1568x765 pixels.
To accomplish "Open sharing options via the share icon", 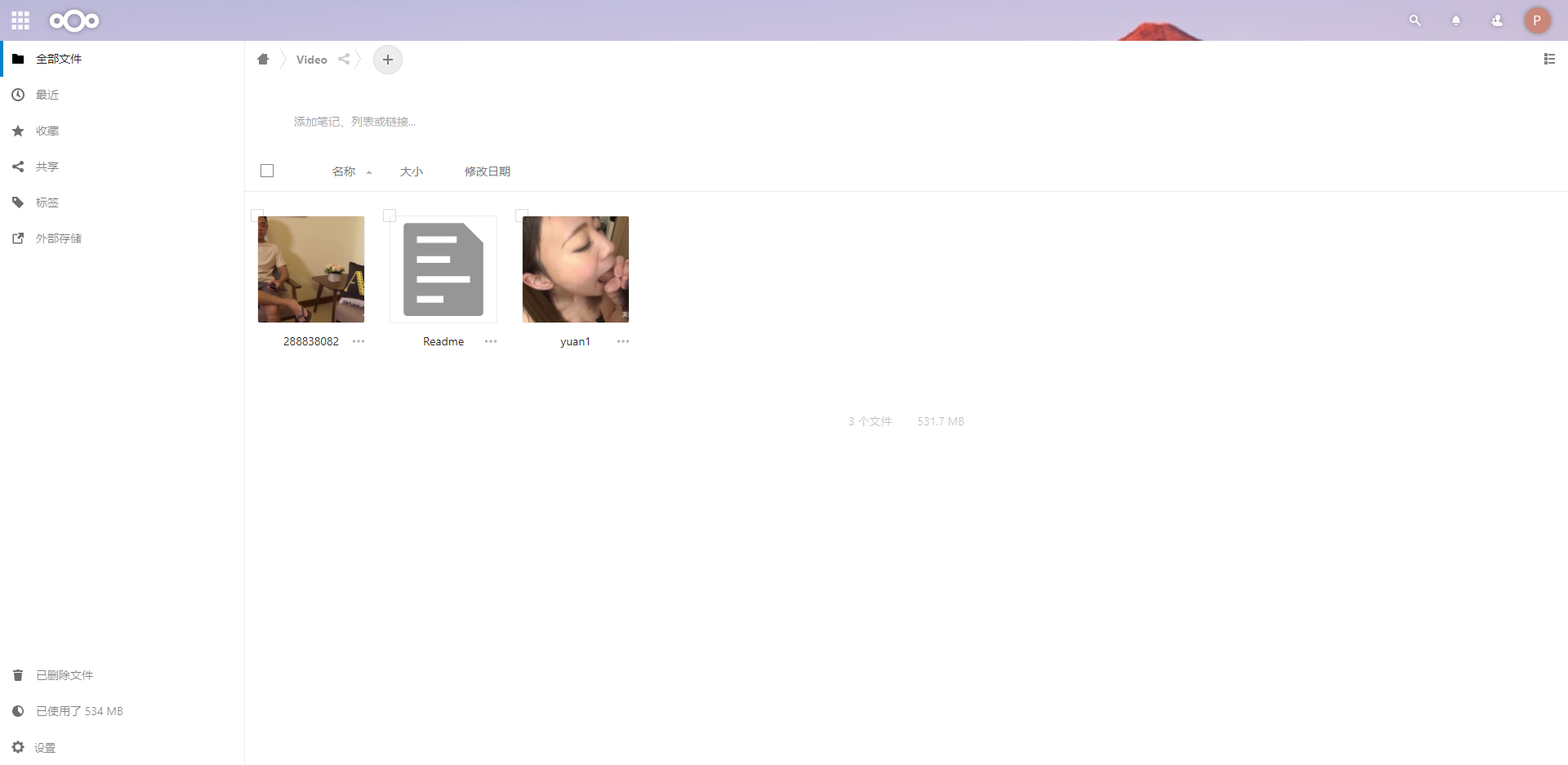I will [344, 59].
